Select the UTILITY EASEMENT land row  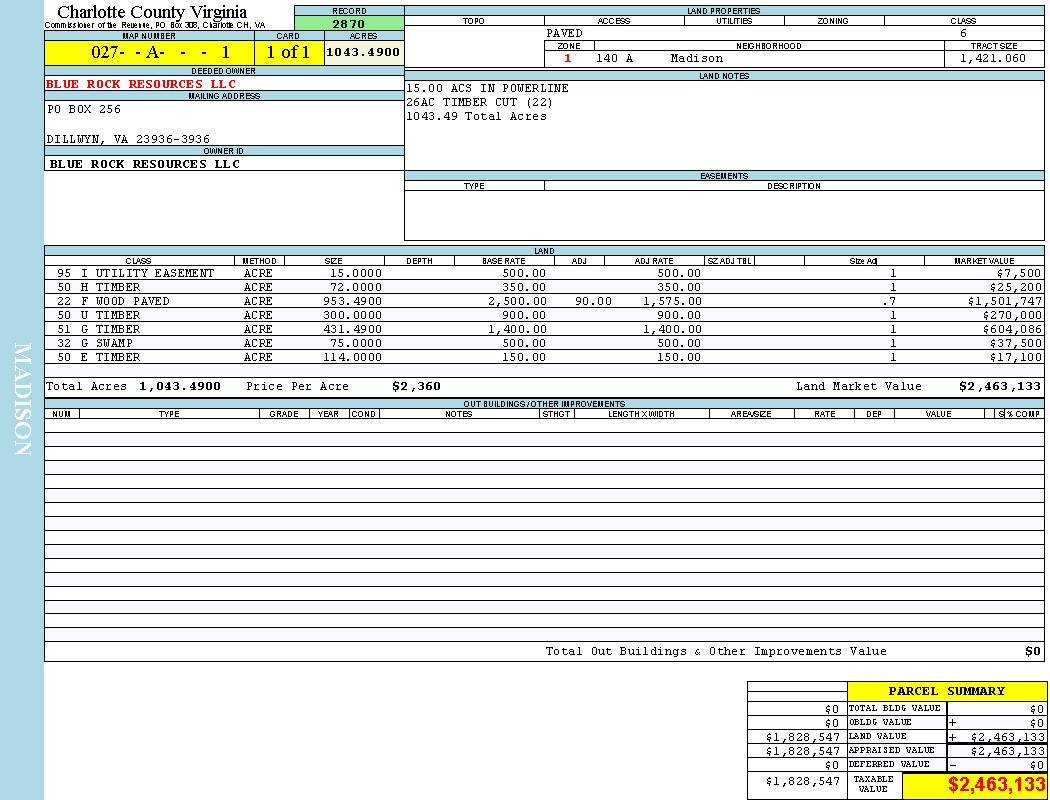click(x=135, y=273)
